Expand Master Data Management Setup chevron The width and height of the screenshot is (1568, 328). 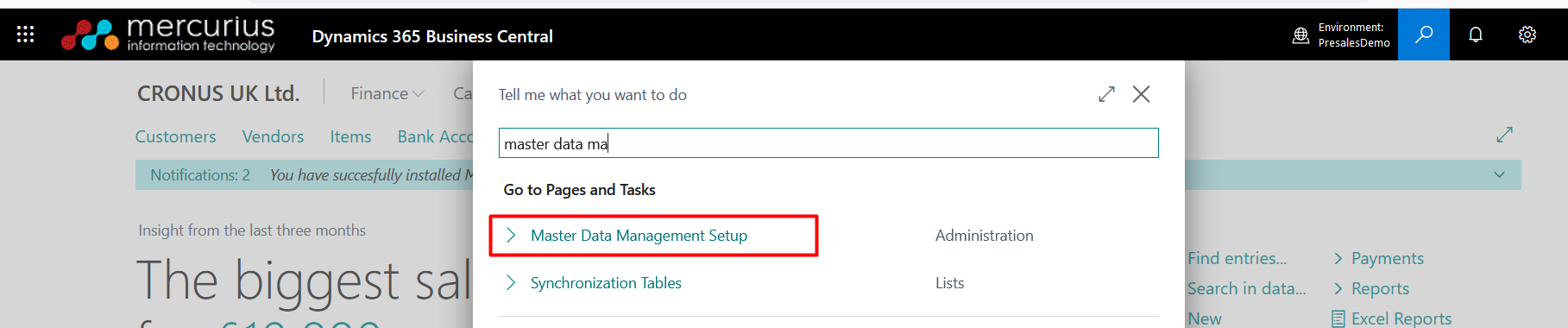(511, 236)
